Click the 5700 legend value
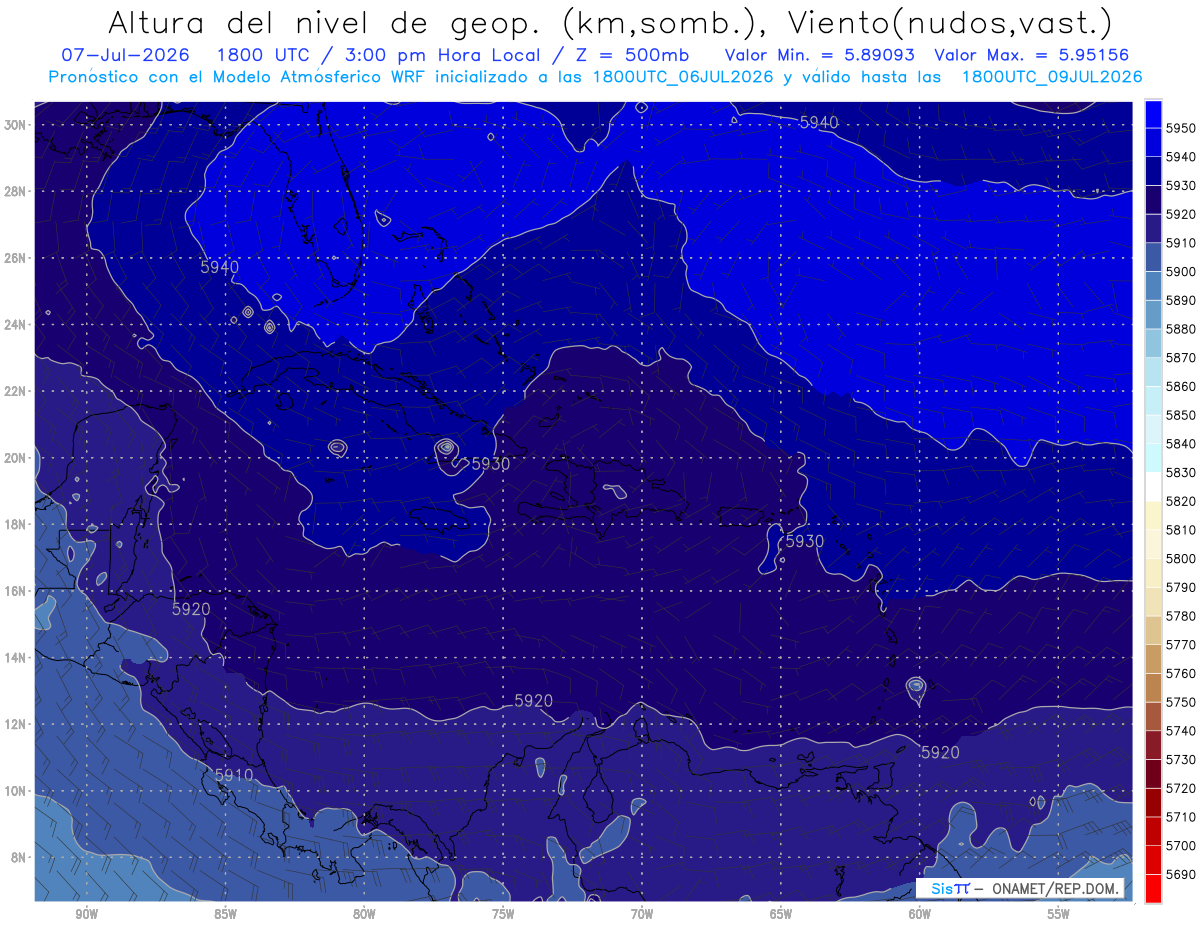Viewport: 1200px width, 927px height. [1181, 845]
